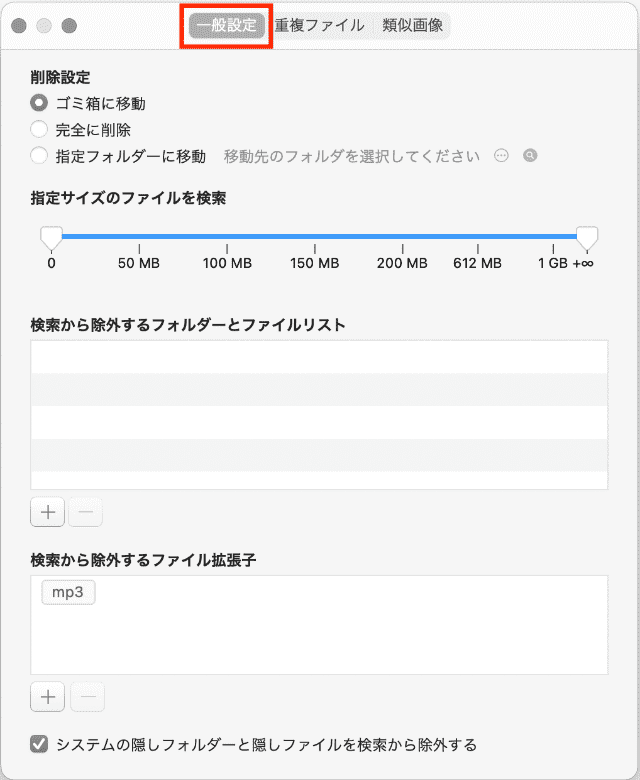This screenshot has height=780, width=640.
Task: Click the 移動先のフォルダ path field
Action: [352, 156]
